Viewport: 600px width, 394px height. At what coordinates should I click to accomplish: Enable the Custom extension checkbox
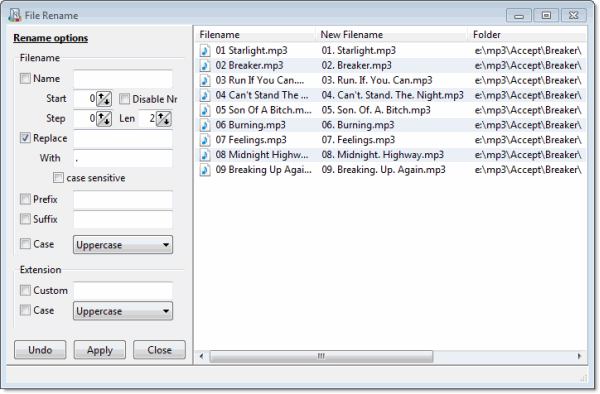pyautogui.click(x=25, y=290)
